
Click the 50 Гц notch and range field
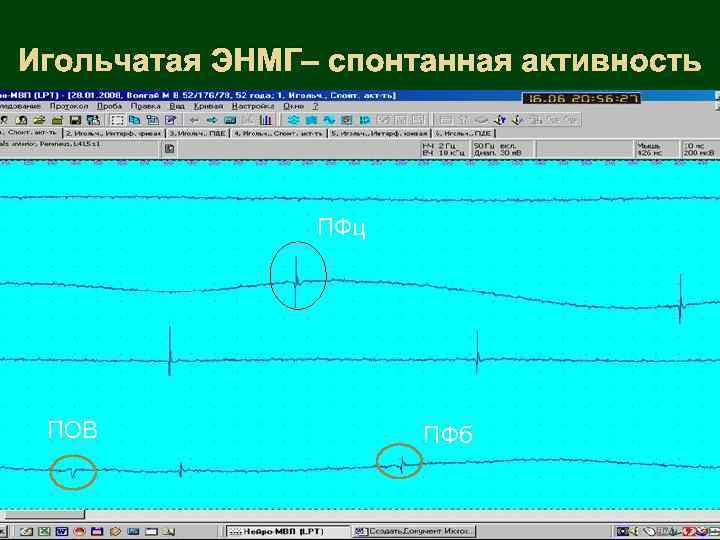503,149
